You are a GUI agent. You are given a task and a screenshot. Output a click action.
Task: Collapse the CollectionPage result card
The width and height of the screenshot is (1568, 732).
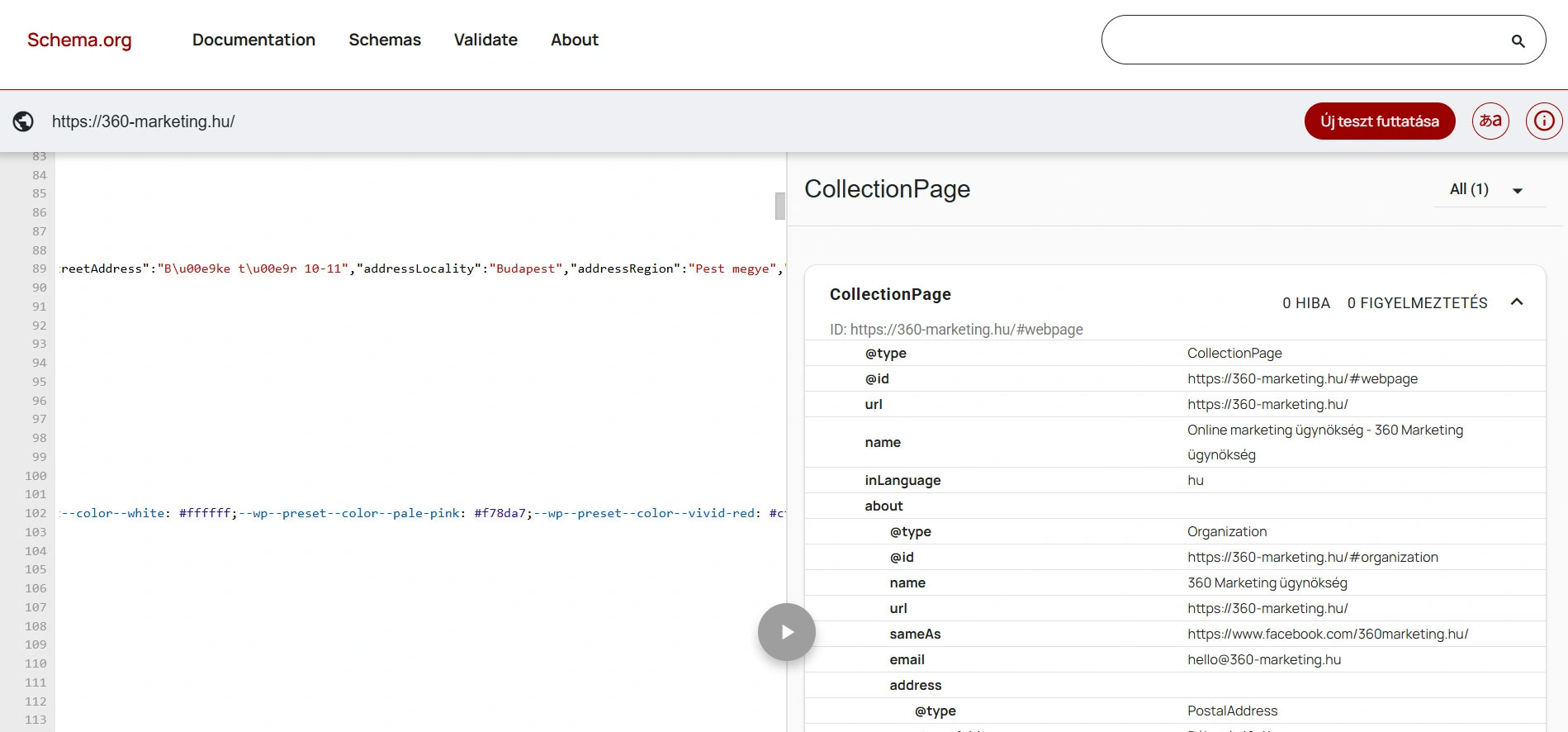click(x=1517, y=302)
